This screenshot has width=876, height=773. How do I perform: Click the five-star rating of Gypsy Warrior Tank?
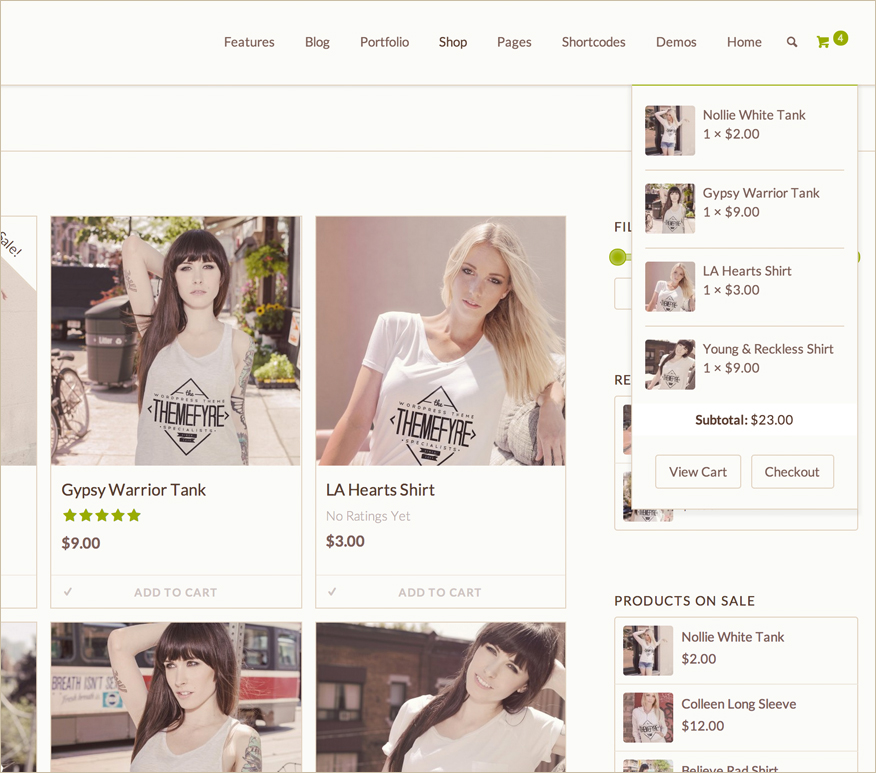[102, 515]
